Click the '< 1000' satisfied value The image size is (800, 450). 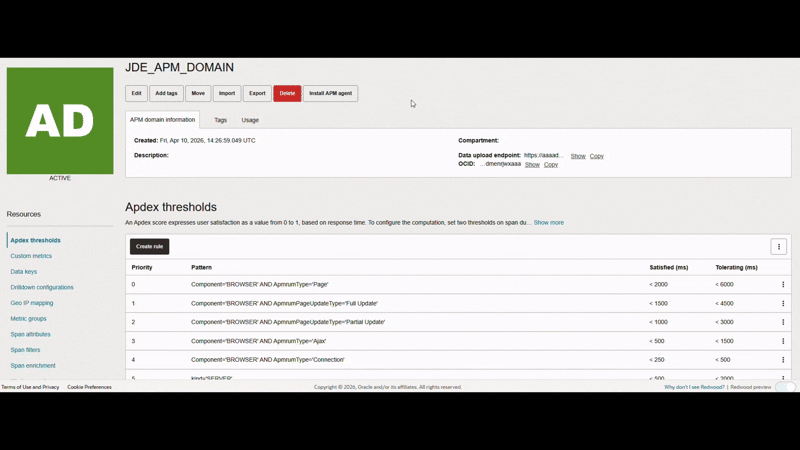tap(658, 322)
